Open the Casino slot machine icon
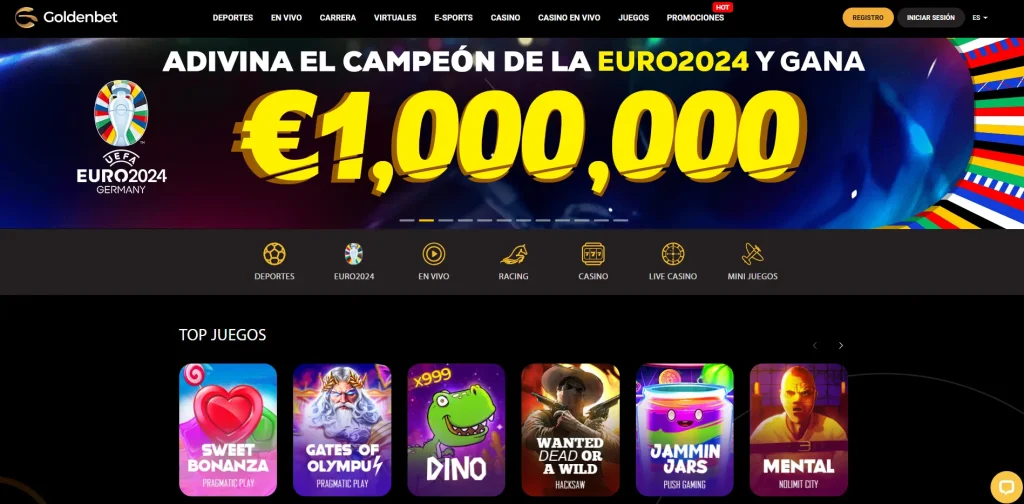 click(x=593, y=254)
